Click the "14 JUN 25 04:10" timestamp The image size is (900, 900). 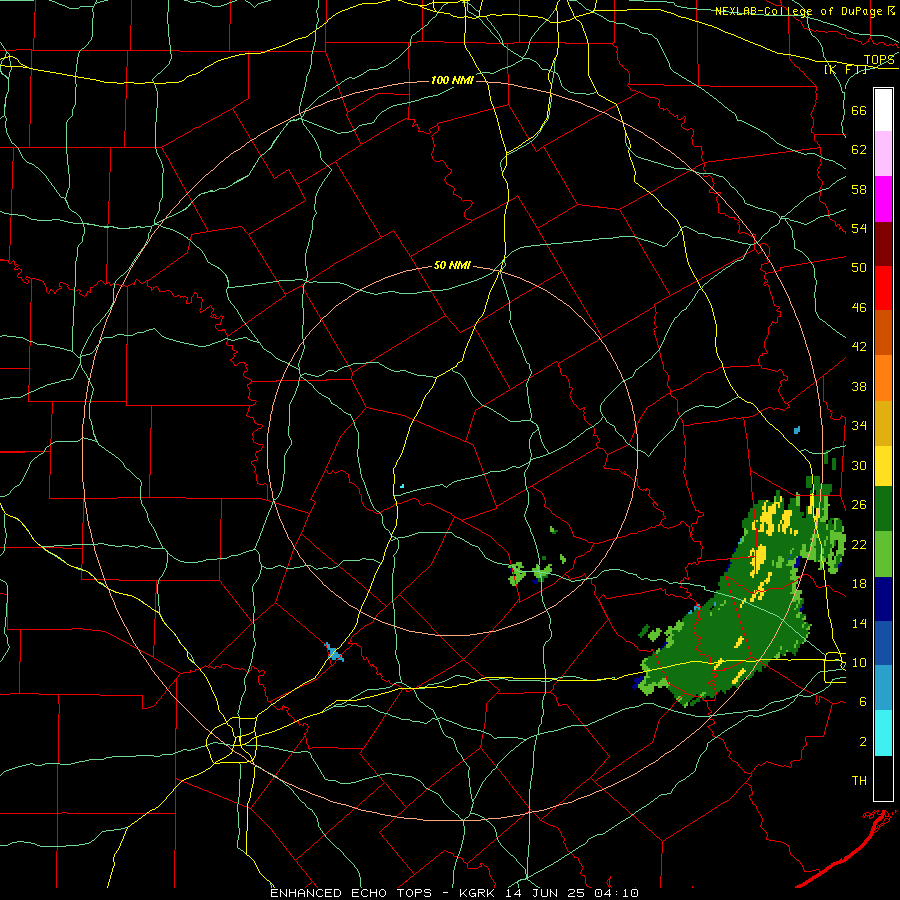(572, 893)
